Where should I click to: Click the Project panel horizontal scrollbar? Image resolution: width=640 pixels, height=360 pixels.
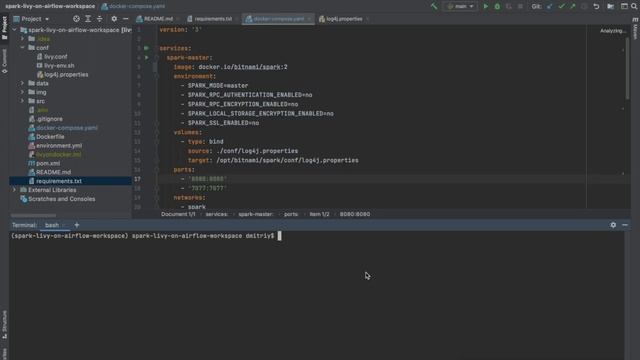[x=33, y=215]
